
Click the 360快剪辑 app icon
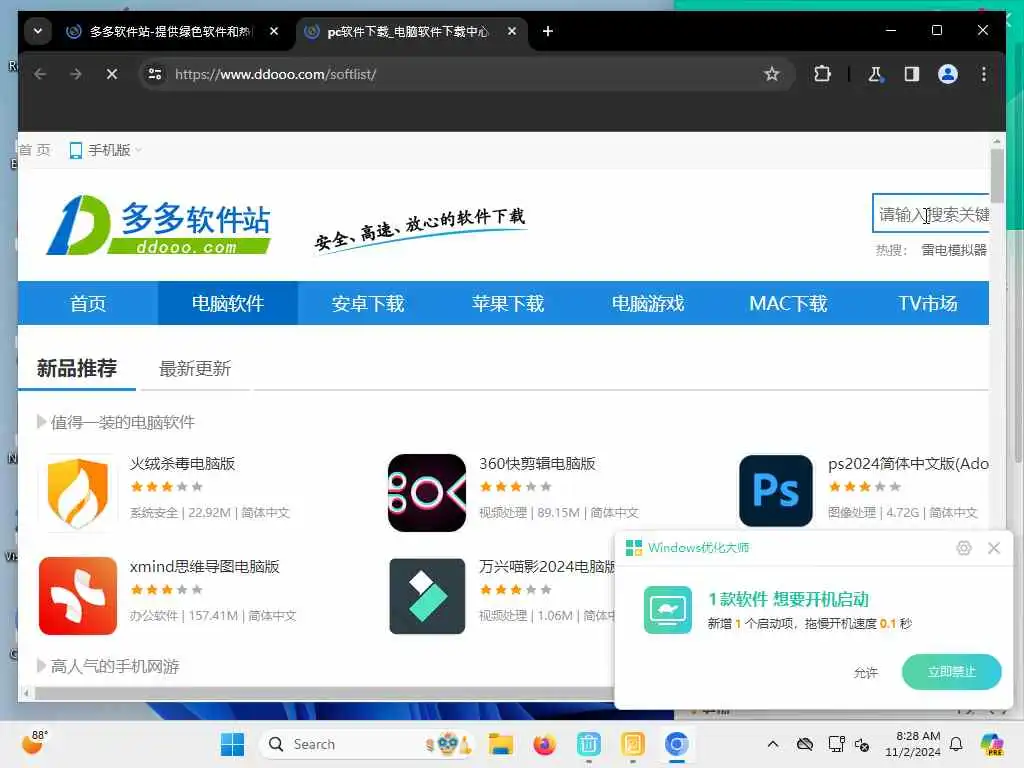427,493
